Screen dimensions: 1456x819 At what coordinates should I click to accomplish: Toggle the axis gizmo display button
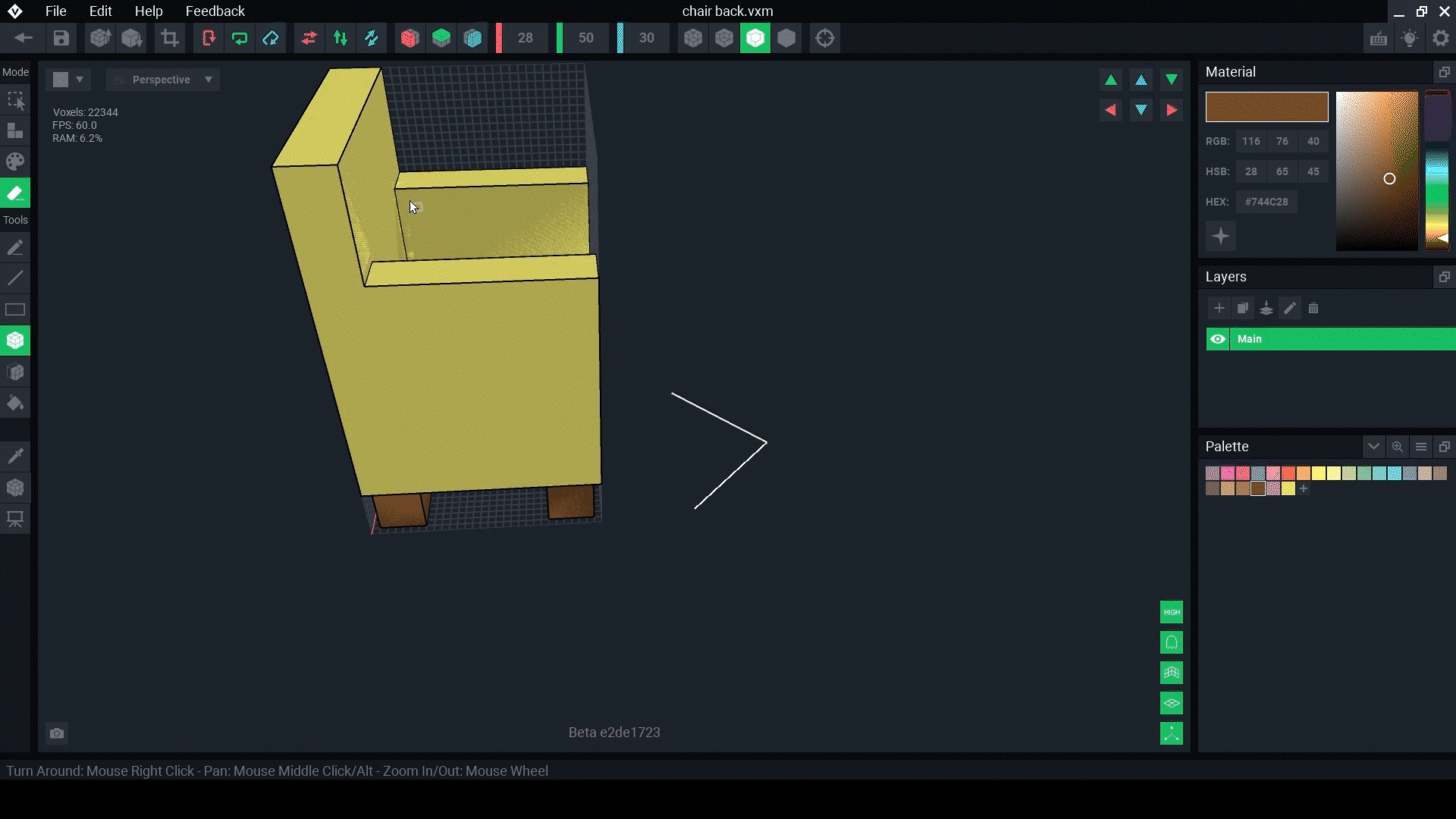coord(1172,733)
